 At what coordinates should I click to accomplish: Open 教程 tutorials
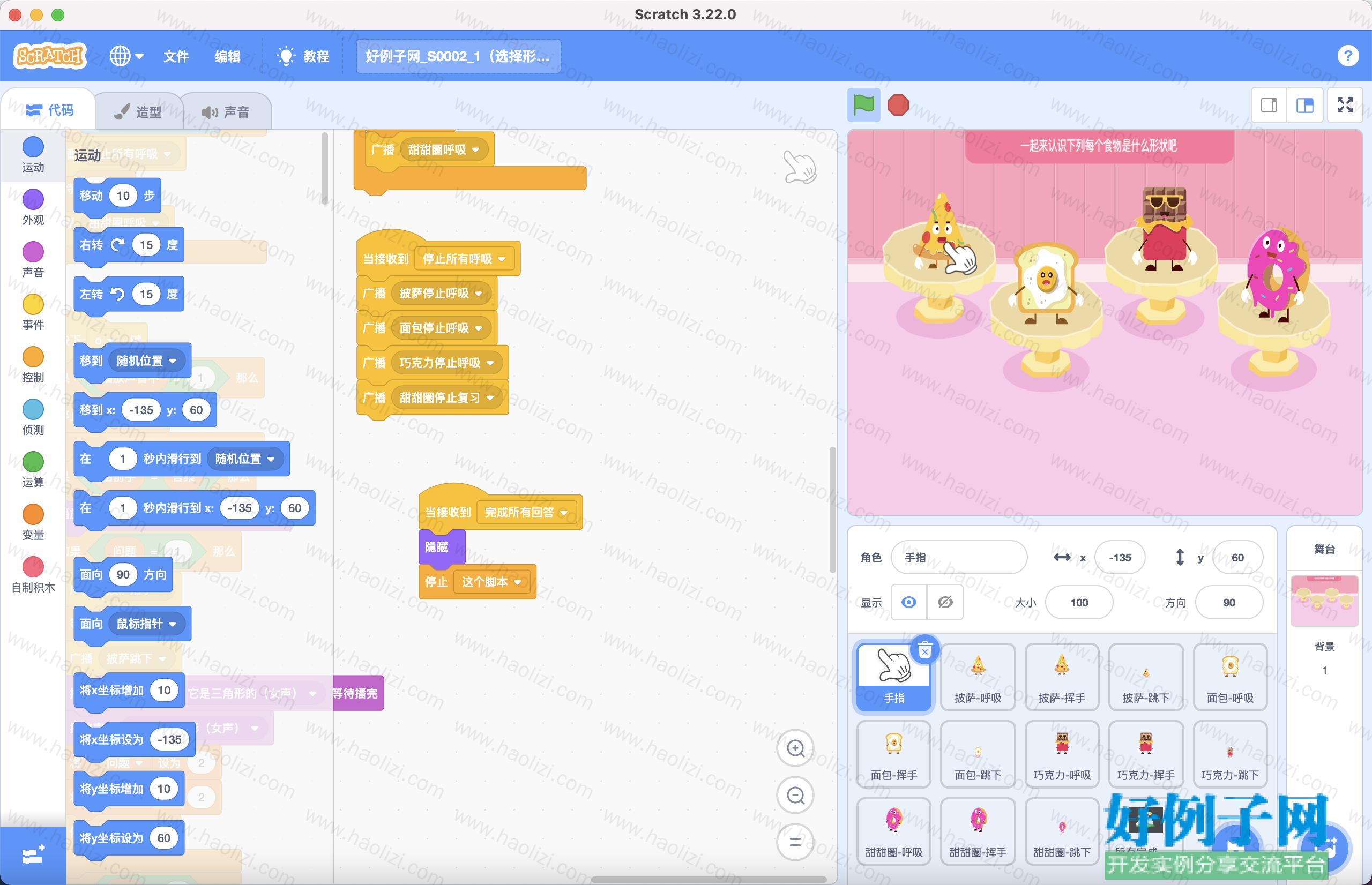(303, 56)
